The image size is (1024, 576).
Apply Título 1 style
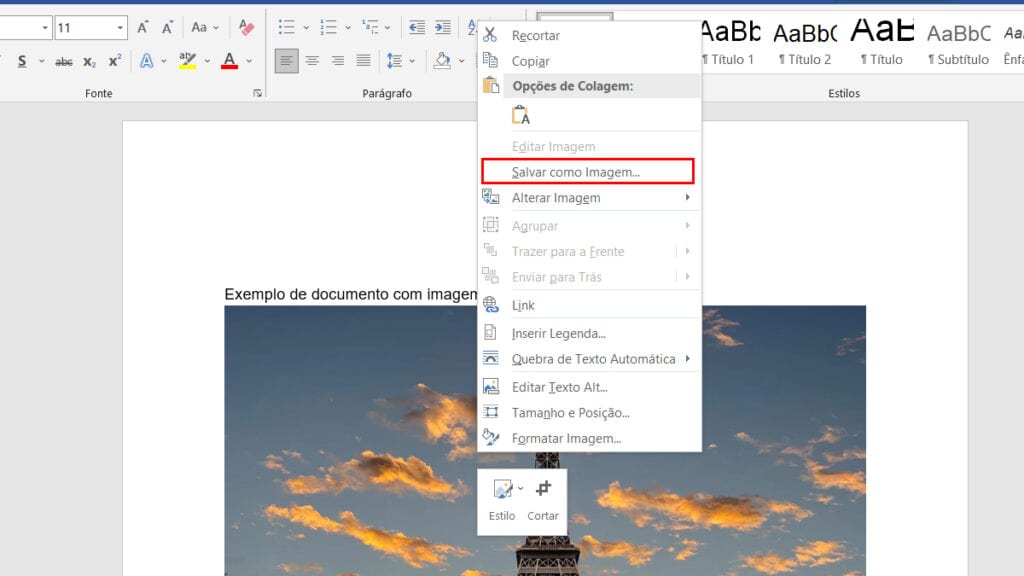(729, 42)
